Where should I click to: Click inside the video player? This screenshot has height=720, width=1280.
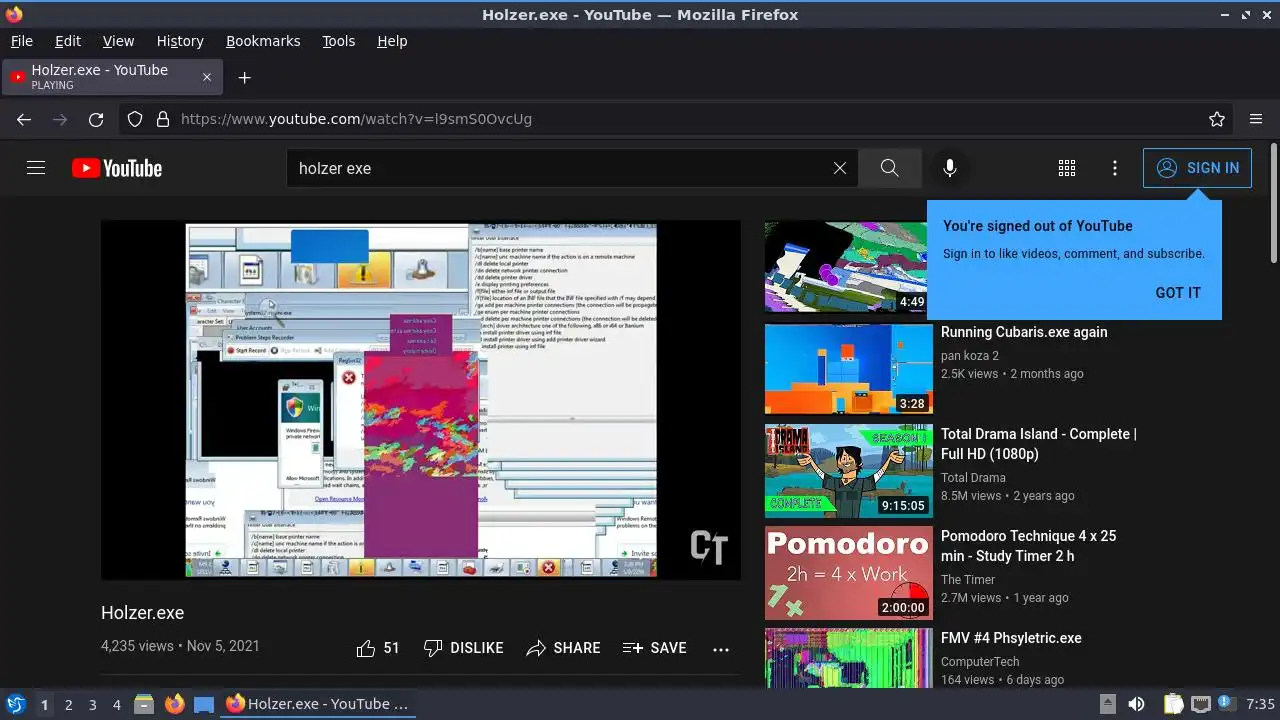(x=421, y=400)
